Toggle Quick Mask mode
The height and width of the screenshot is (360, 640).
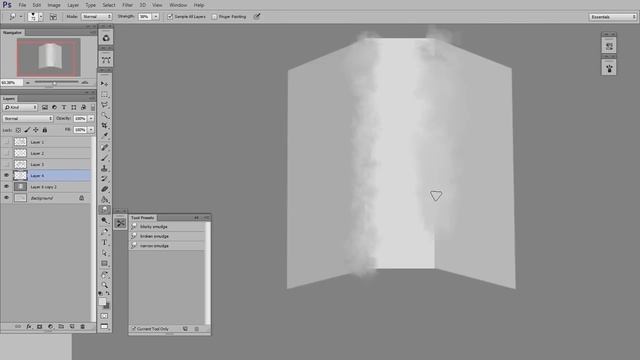click(104, 316)
